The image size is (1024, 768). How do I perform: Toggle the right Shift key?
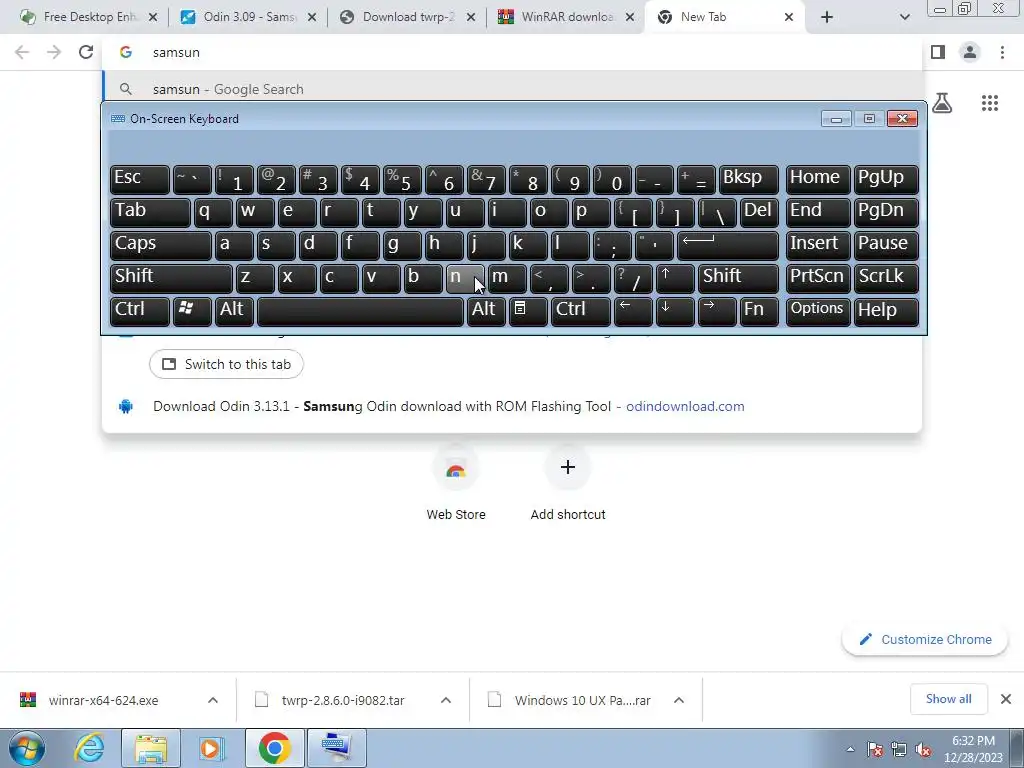coord(738,278)
